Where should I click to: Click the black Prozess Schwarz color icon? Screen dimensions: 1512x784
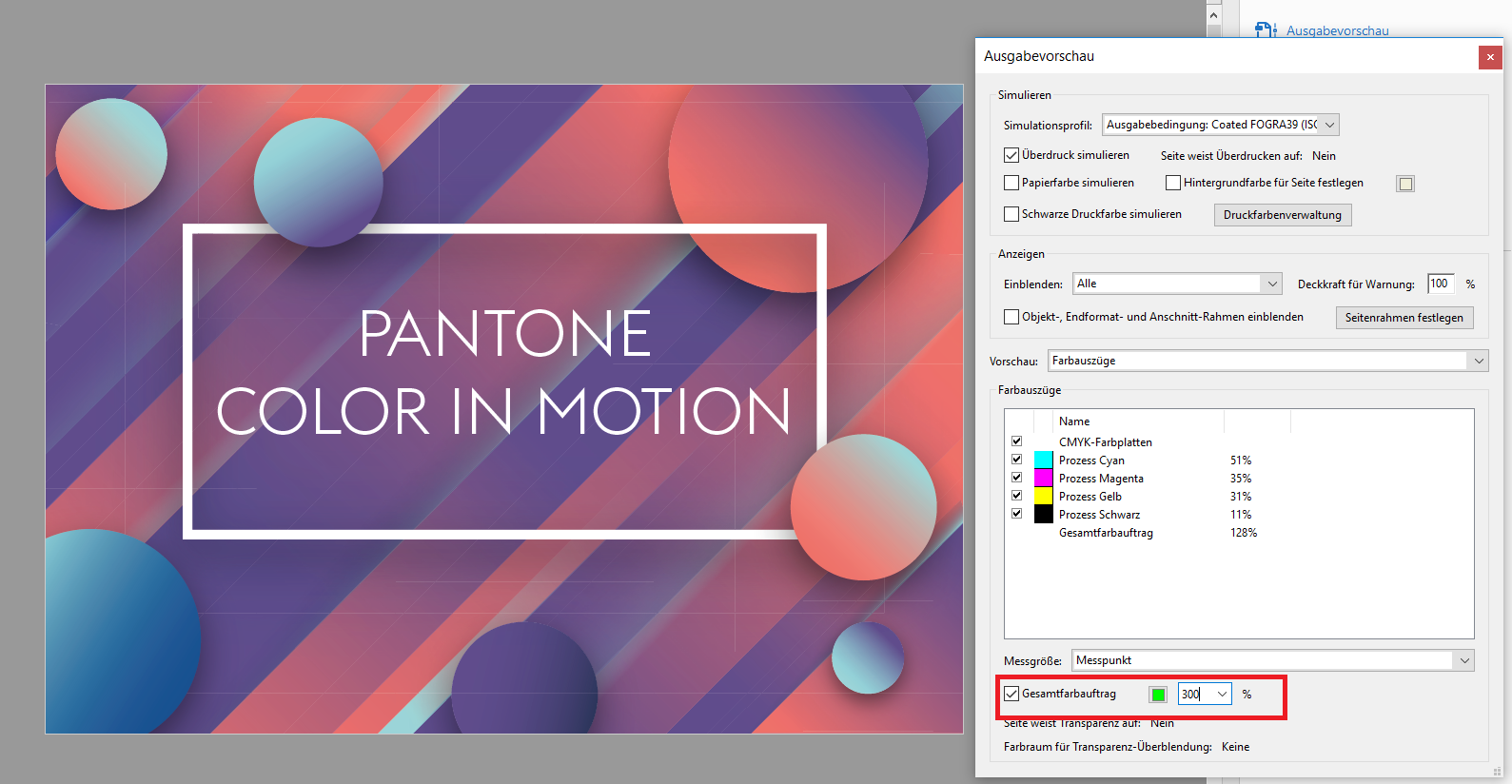(x=1043, y=515)
